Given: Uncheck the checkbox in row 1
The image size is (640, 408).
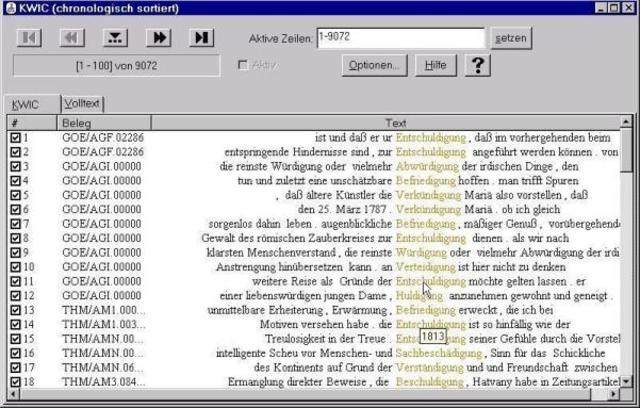Looking at the screenshot, I should 15,137.
